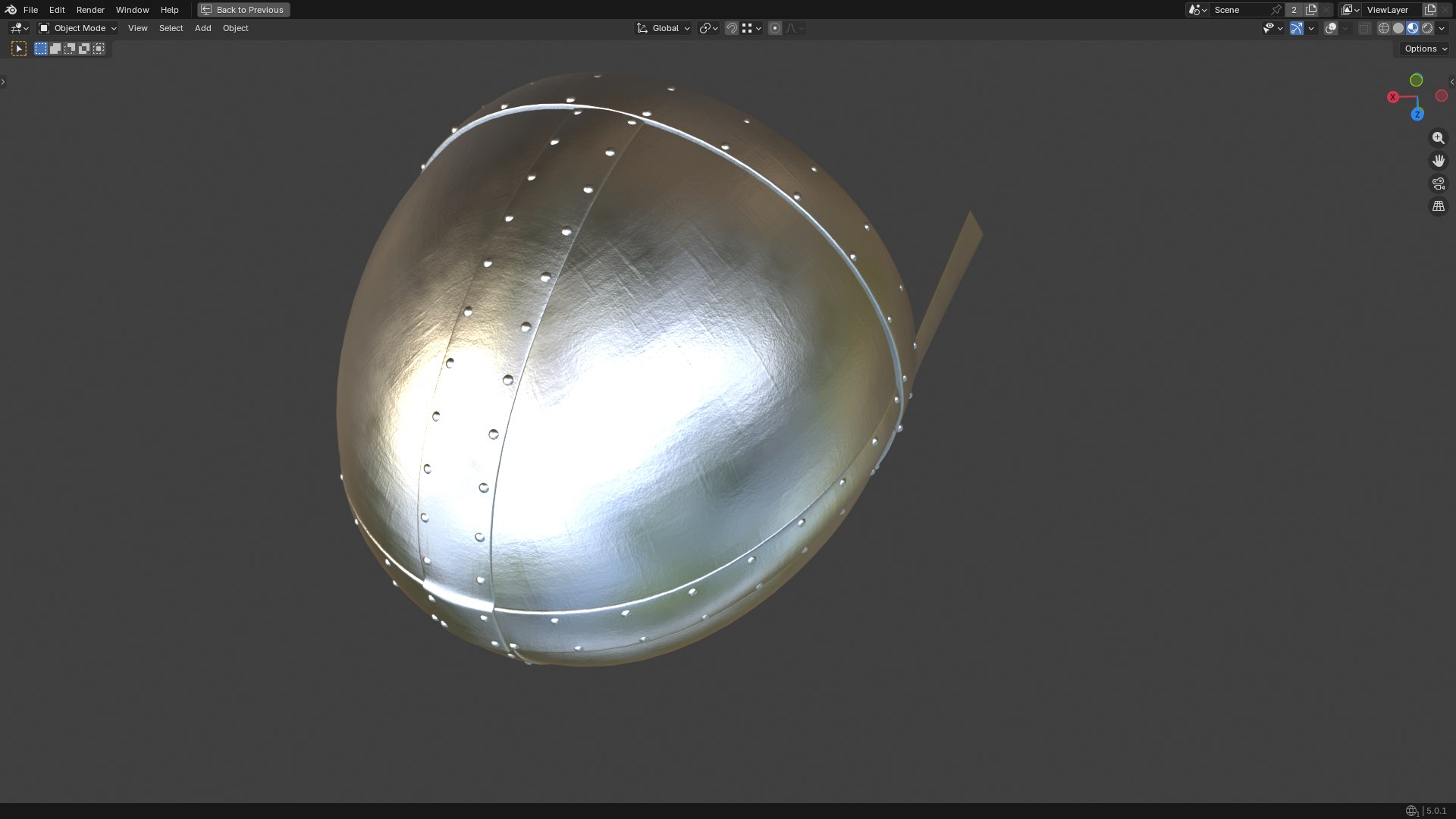Toggle the camera view icon
The height and width of the screenshot is (819, 1456).
point(1438,184)
